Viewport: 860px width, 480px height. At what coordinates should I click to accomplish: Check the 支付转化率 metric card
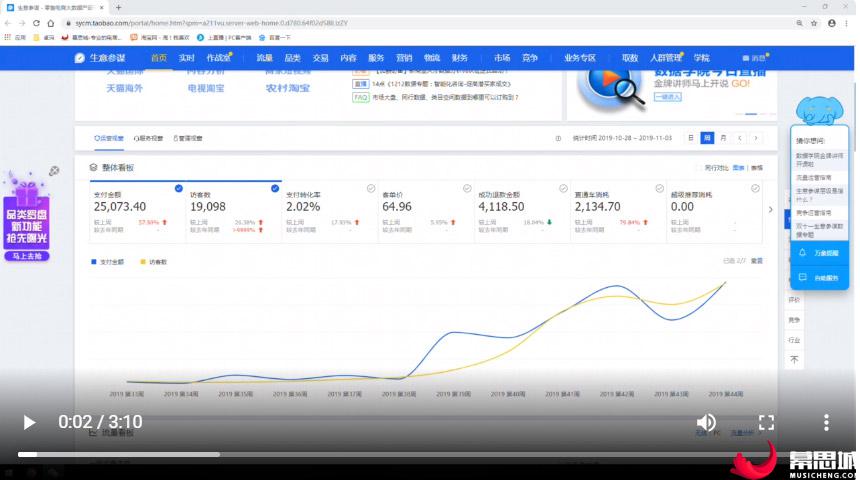pos(371,188)
